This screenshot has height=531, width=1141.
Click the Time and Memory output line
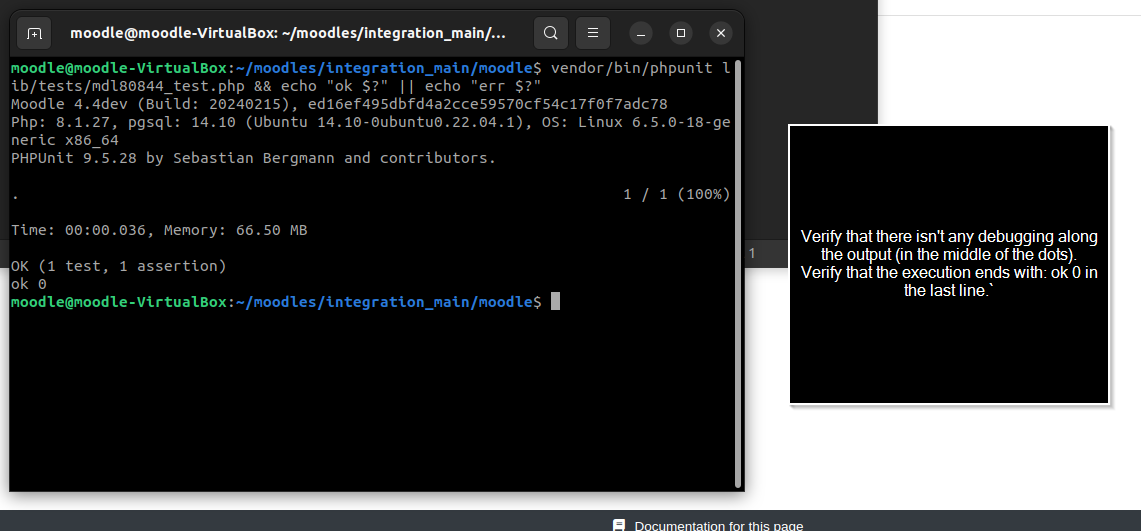159,231
